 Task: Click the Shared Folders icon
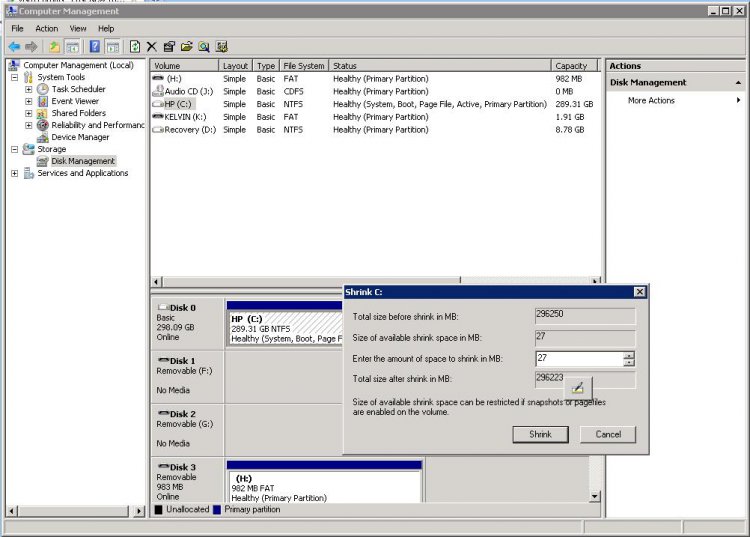pos(43,113)
